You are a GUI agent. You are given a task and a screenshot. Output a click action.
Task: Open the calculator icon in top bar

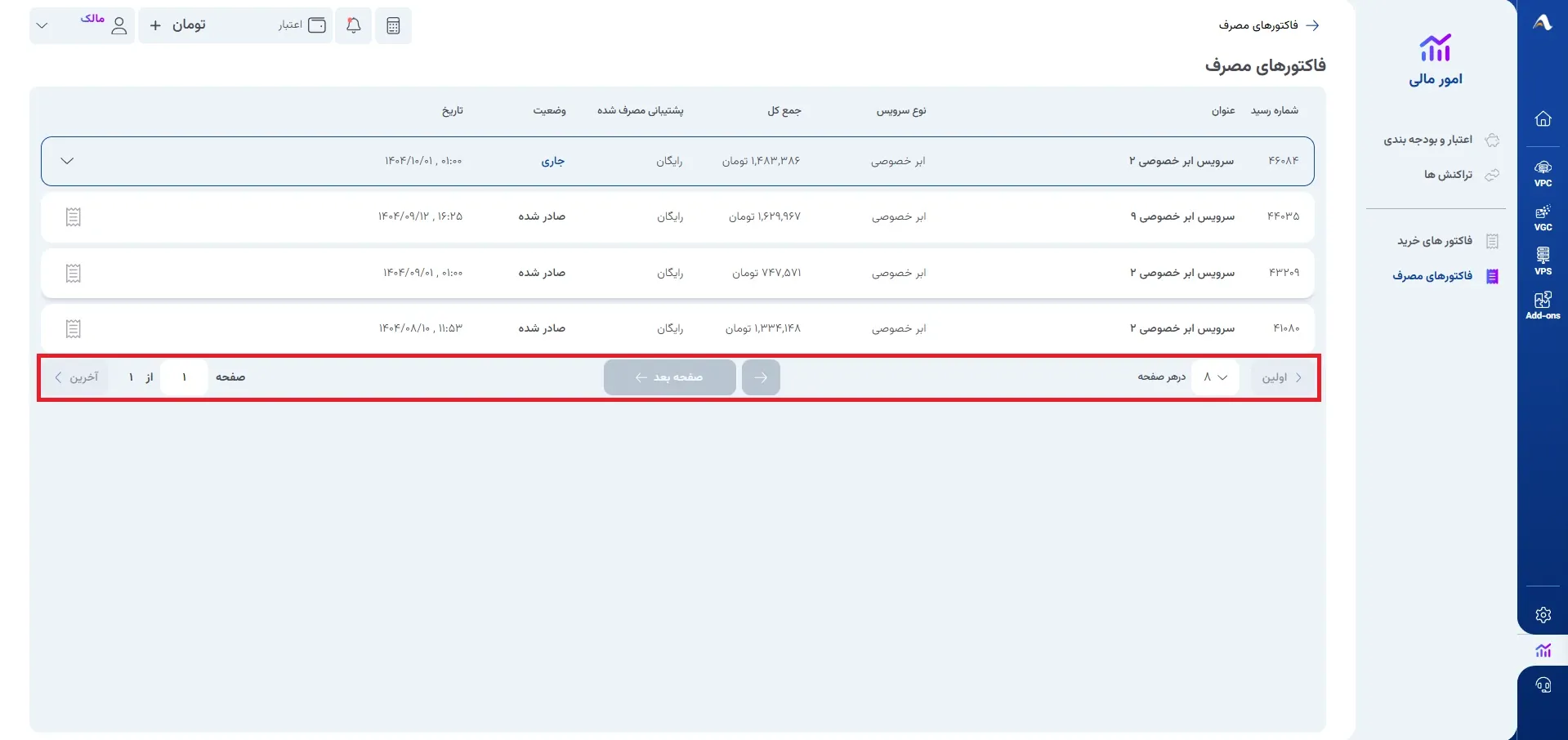tap(393, 25)
